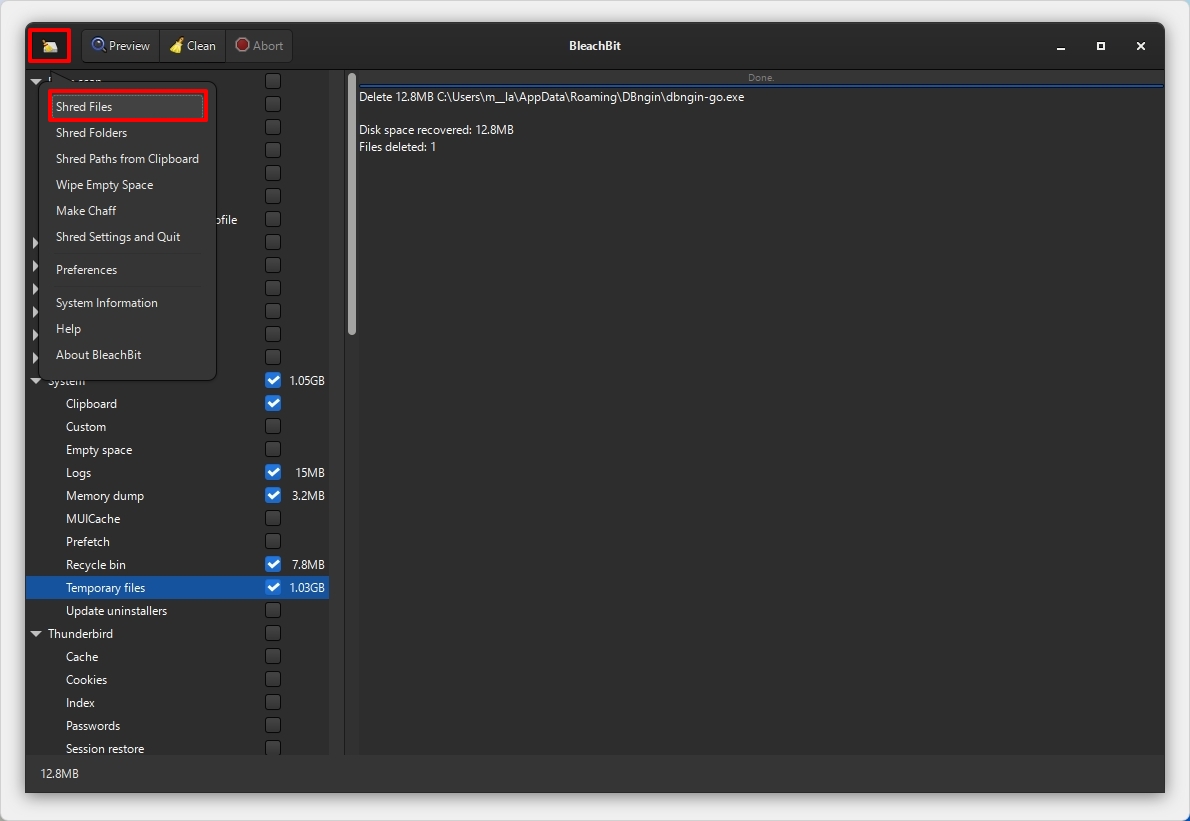Click the 12.8MB status bar text

[x=59, y=773]
